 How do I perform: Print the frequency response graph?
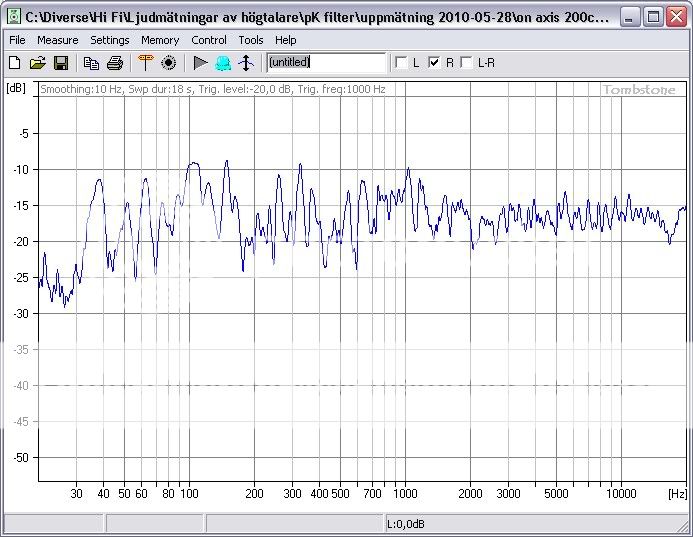115,63
